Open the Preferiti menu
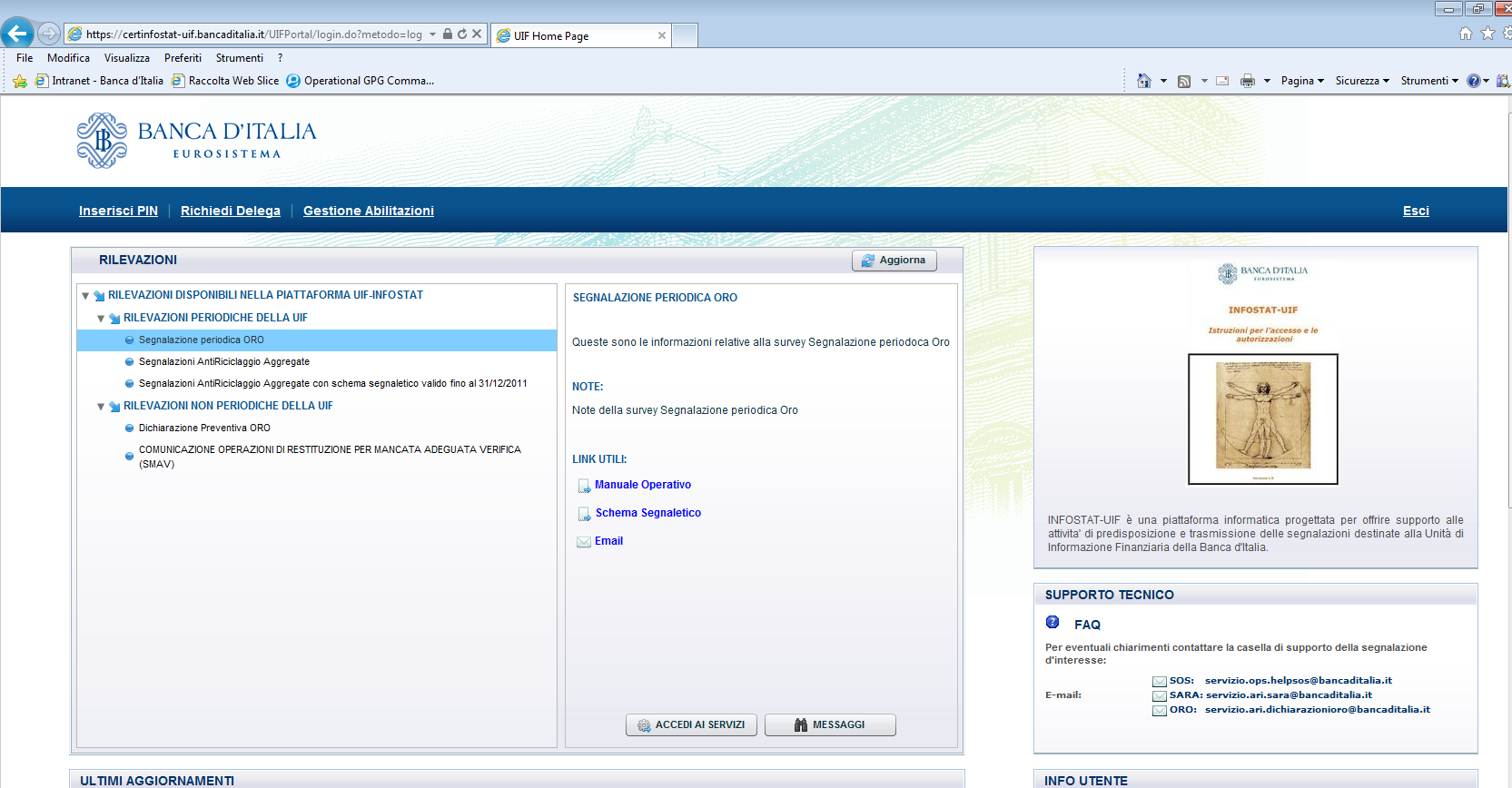Screen dimensions: 1512x788 pos(183,57)
